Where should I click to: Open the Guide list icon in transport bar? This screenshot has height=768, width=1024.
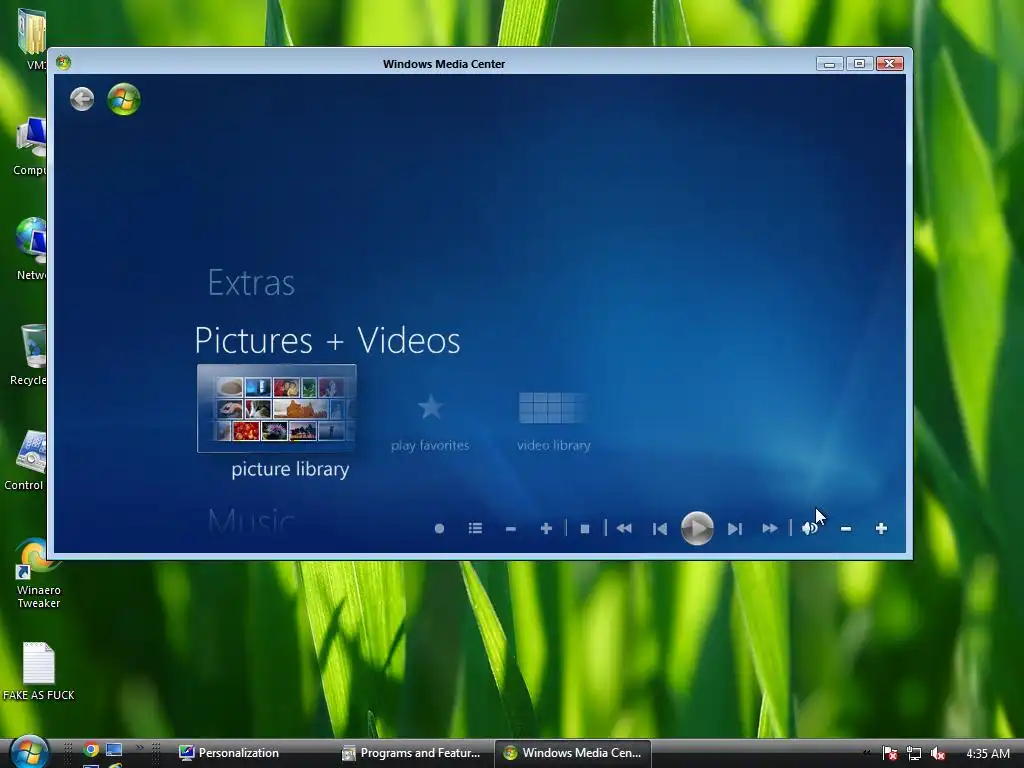(475, 528)
